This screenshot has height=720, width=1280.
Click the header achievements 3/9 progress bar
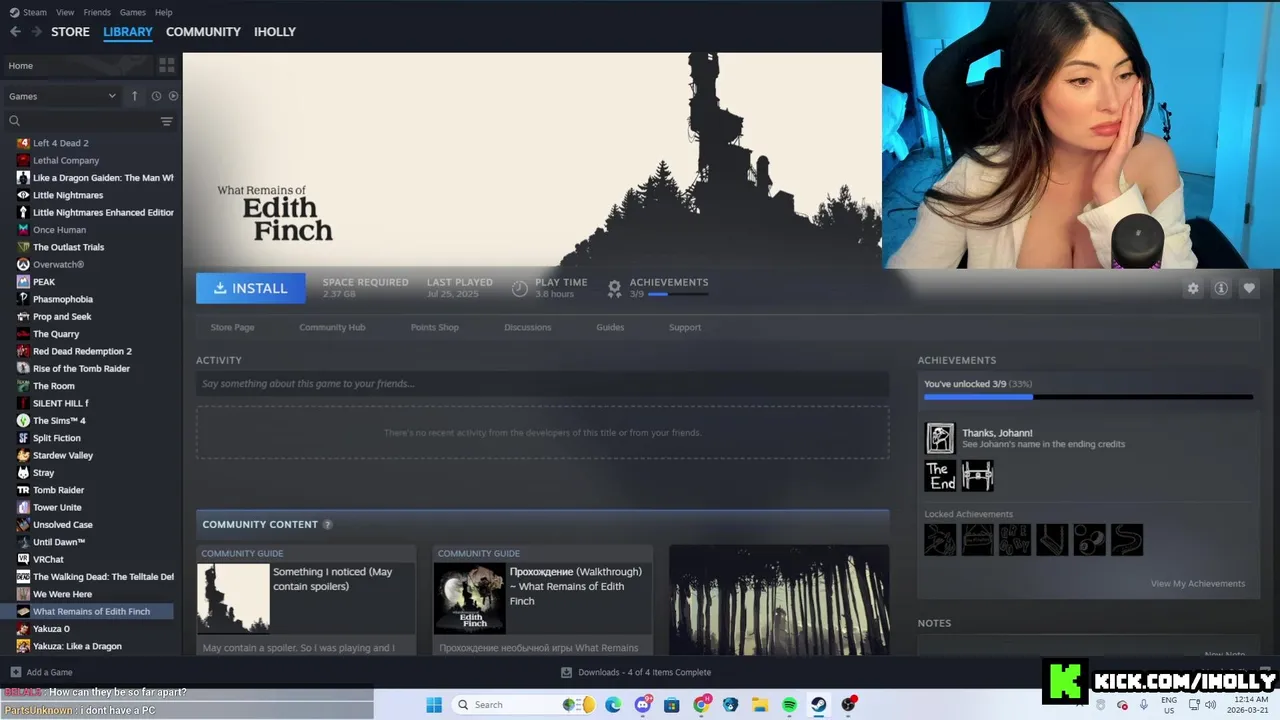pyautogui.click(x=678, y=294)
